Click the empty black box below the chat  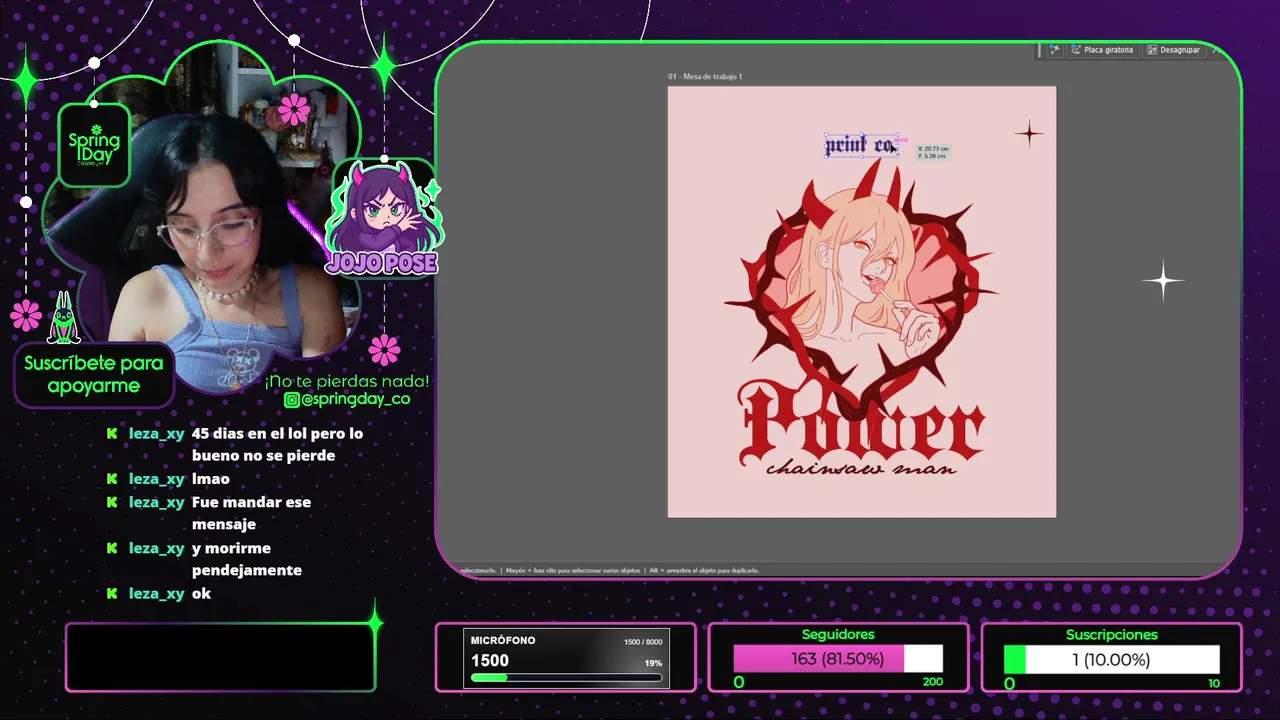click(220, 657)
